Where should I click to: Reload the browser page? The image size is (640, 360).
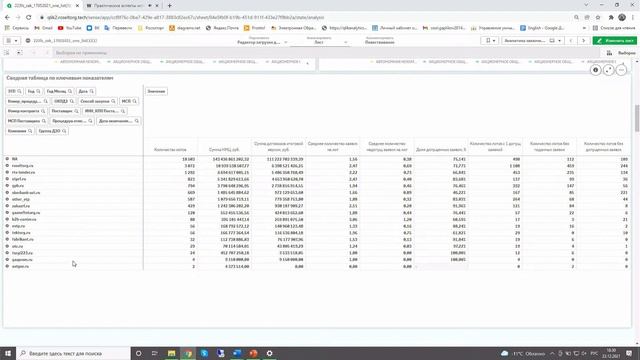[x=29, y=18]
